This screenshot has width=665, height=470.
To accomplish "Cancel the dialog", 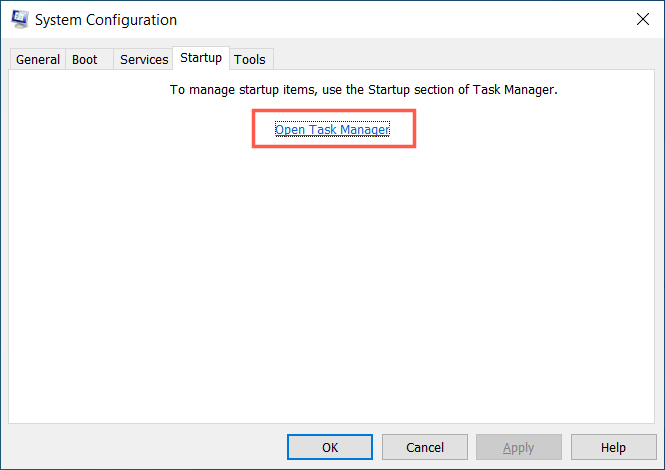I will coord(412,447).
